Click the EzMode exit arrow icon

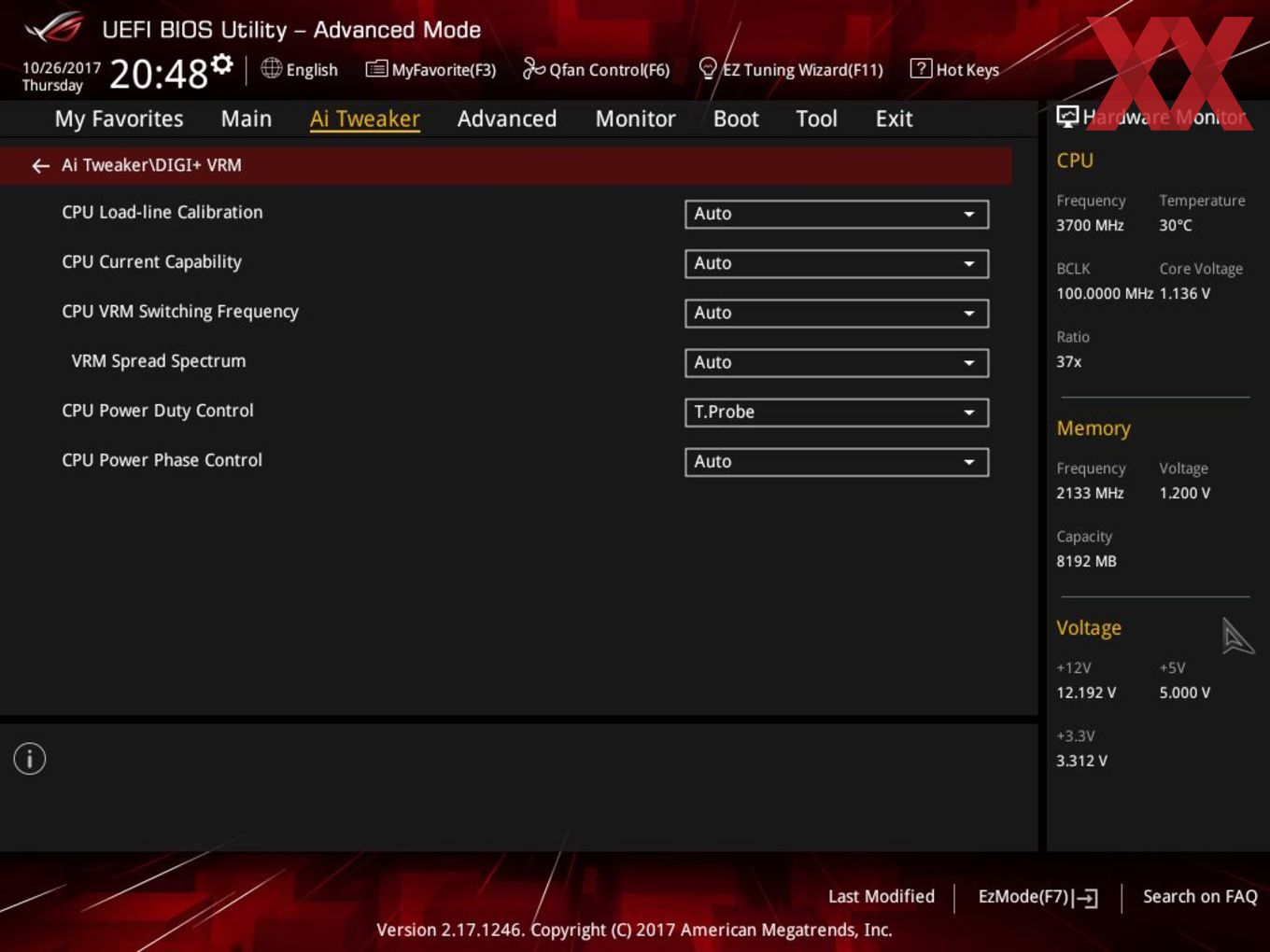(x=1085, y=898)
